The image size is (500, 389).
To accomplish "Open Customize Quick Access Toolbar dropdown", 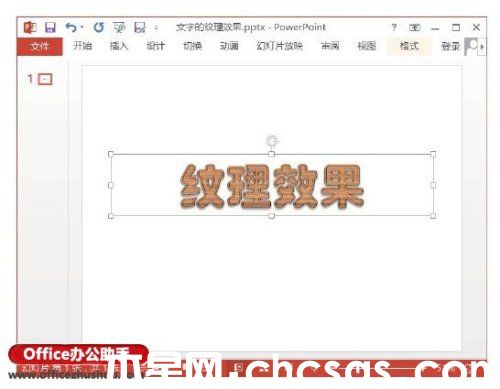I will coord(156,28).
